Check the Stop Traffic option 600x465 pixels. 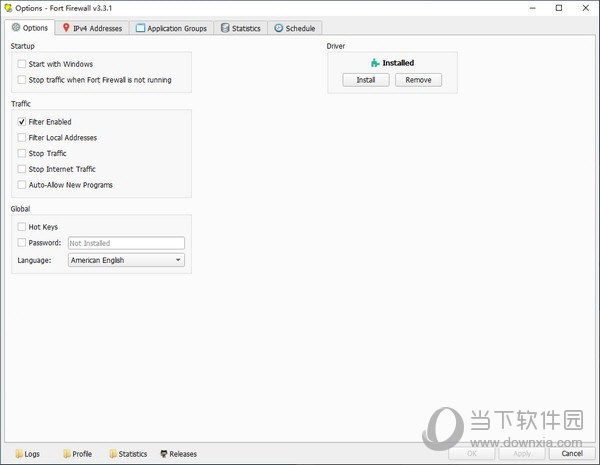pos(22,153)
